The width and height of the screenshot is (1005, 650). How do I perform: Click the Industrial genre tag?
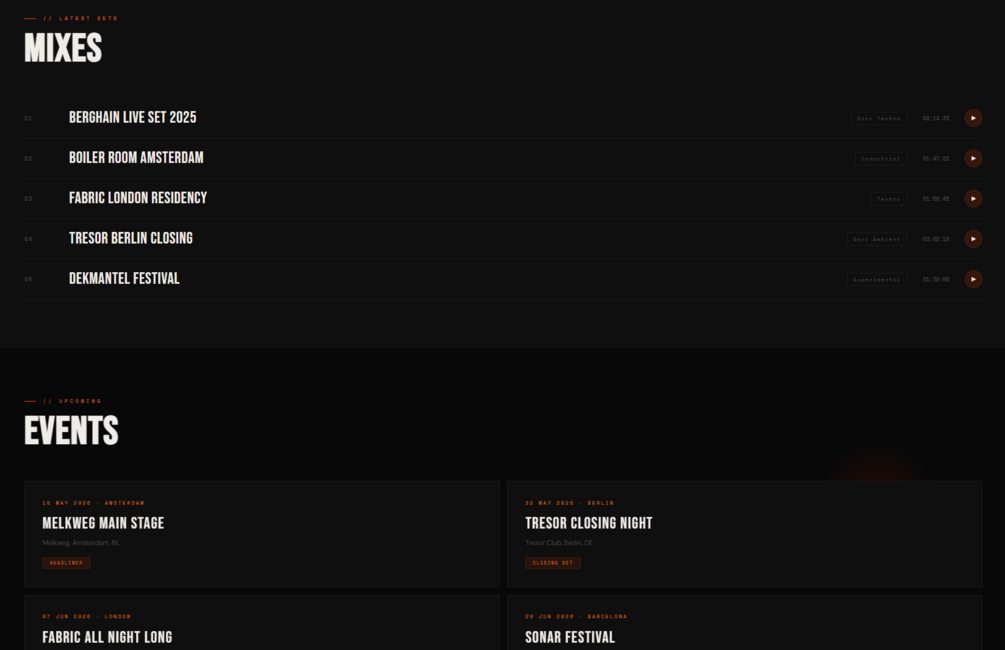(881, 159)
